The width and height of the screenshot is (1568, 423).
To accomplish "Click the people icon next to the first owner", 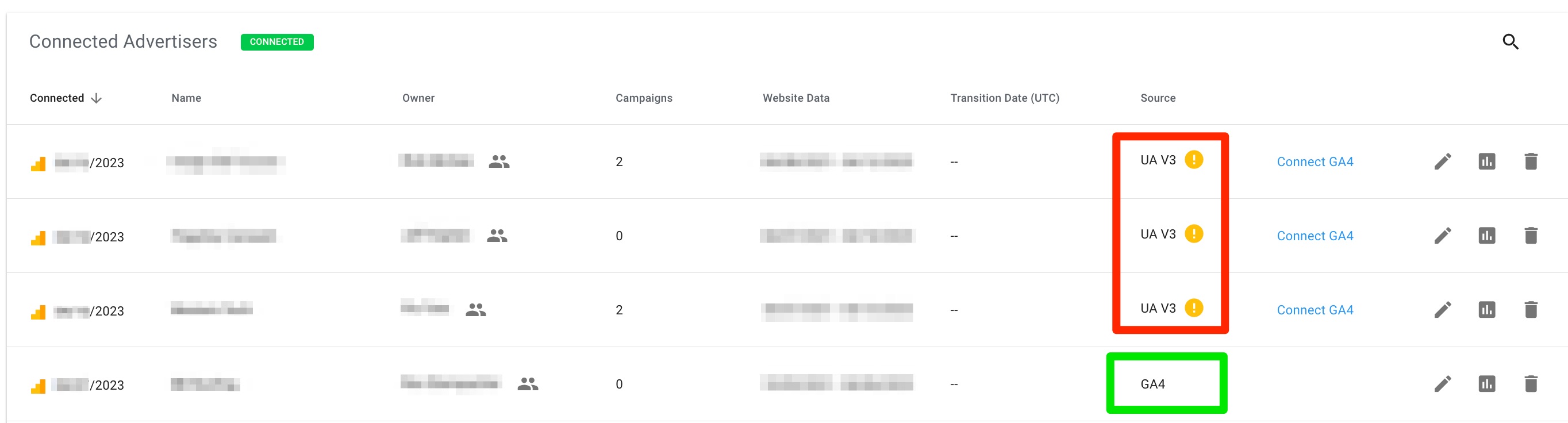I will 499,161.
